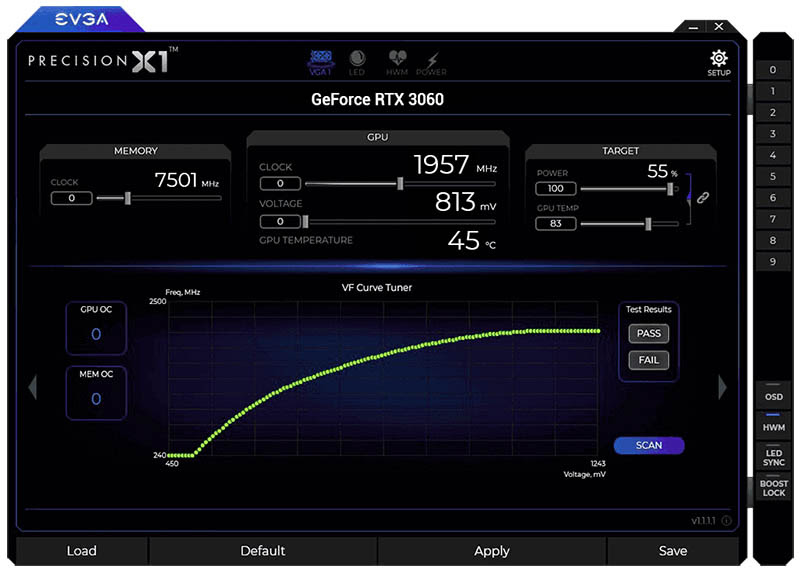Screen dimensions: 800x569
Task: Click the GPU voltage slider handle
Action: click(305, 221)
